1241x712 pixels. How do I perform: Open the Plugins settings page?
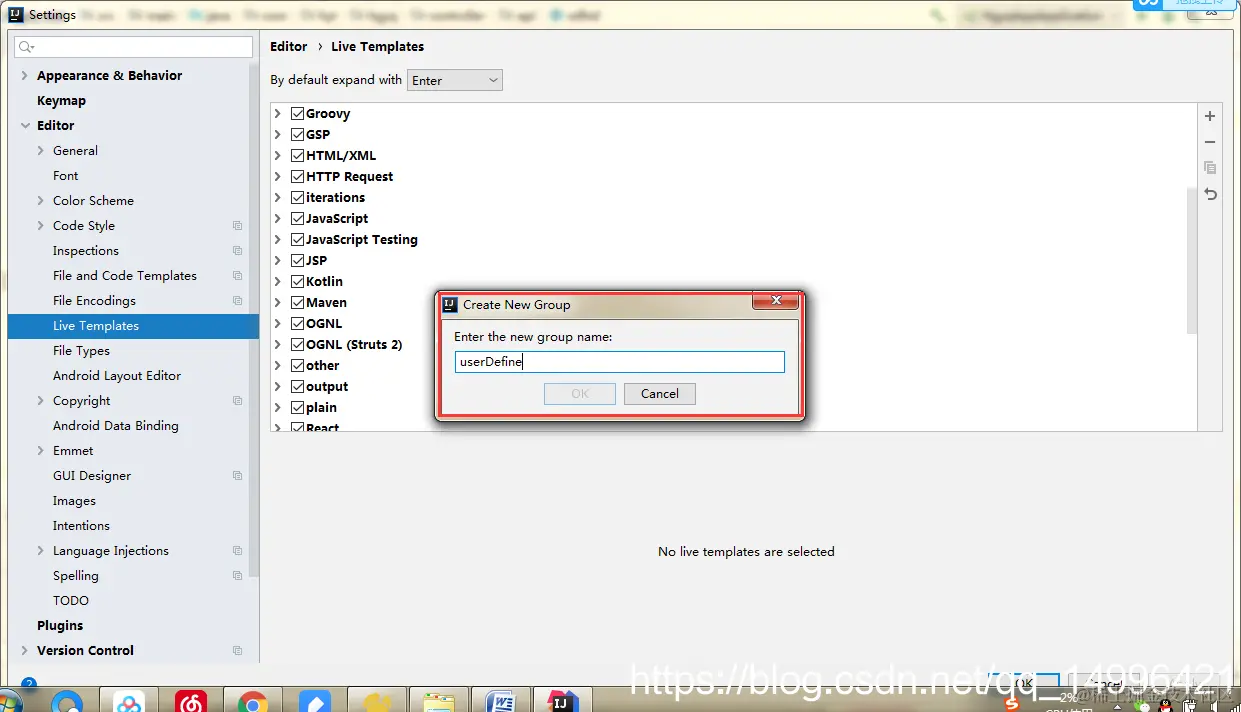coord(60,626)
